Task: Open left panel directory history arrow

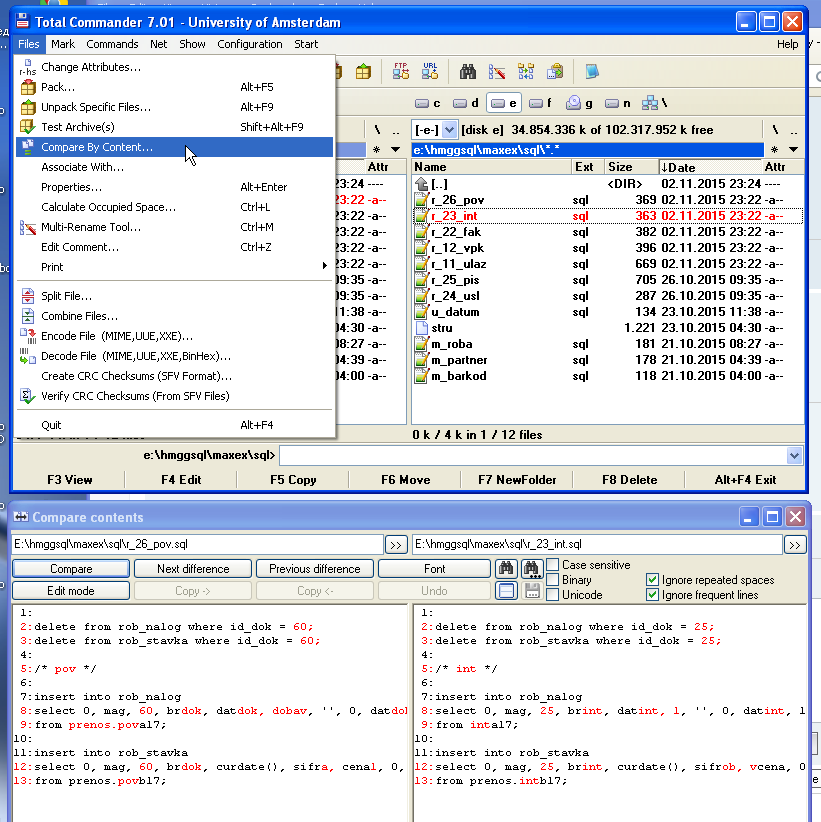Action: [x=395, y=150]
